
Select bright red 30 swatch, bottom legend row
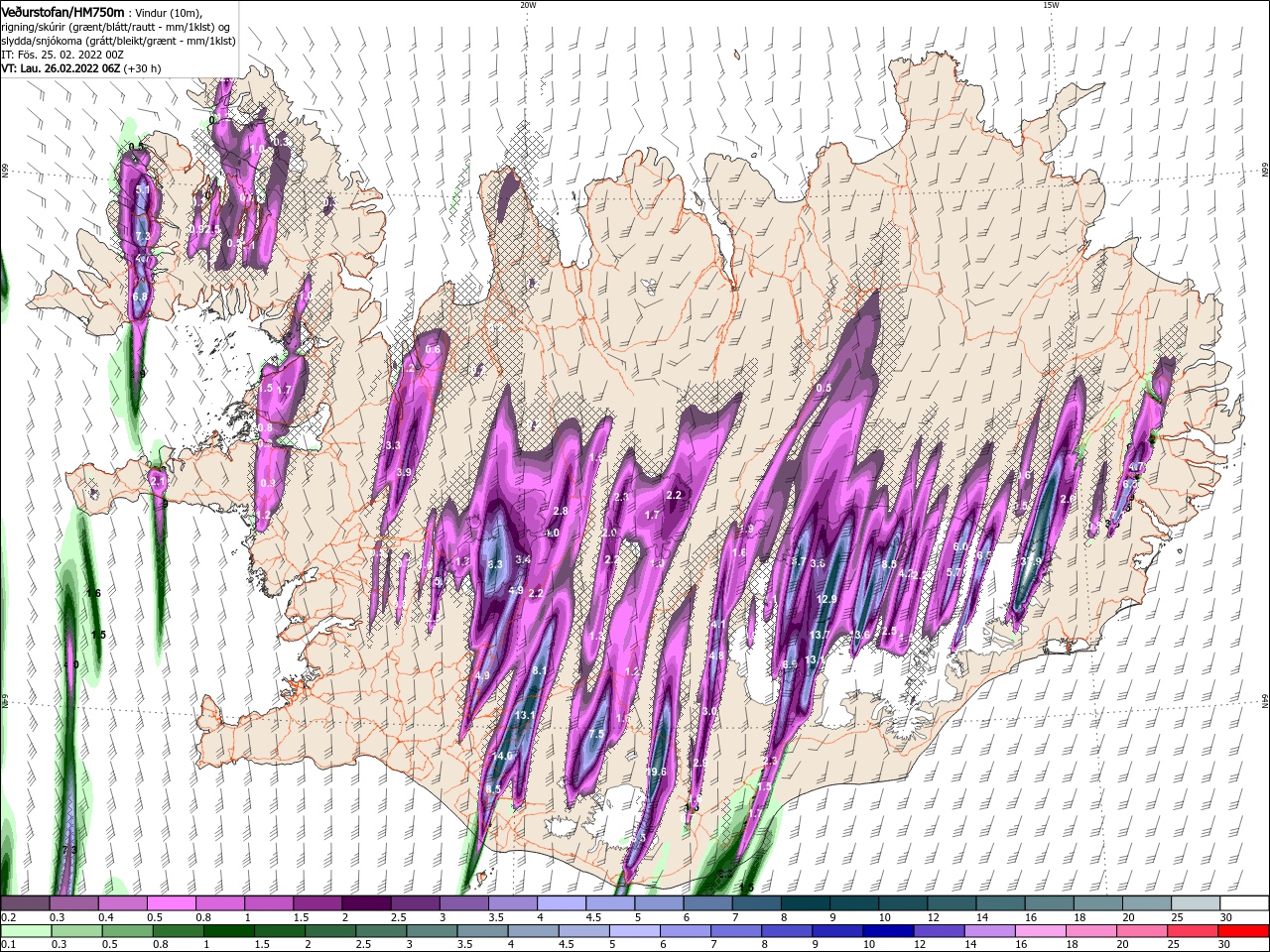1245,931
